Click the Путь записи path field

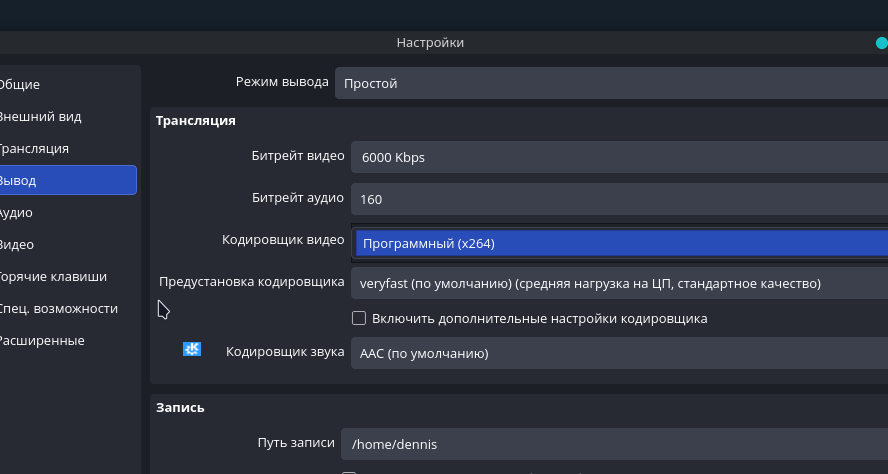tap(612, 444)
